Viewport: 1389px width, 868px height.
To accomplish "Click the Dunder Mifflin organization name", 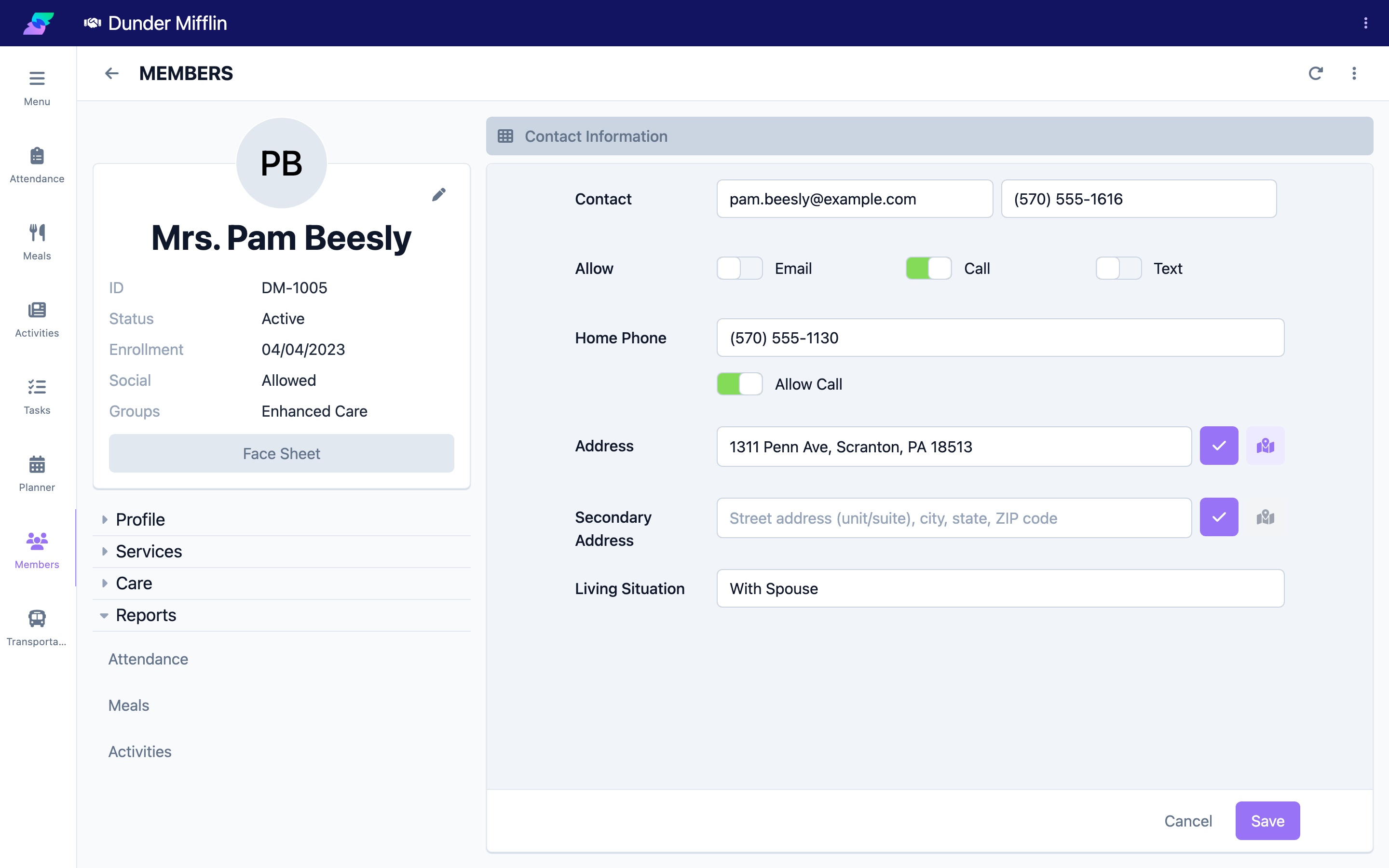I will (x=167, y=23).
